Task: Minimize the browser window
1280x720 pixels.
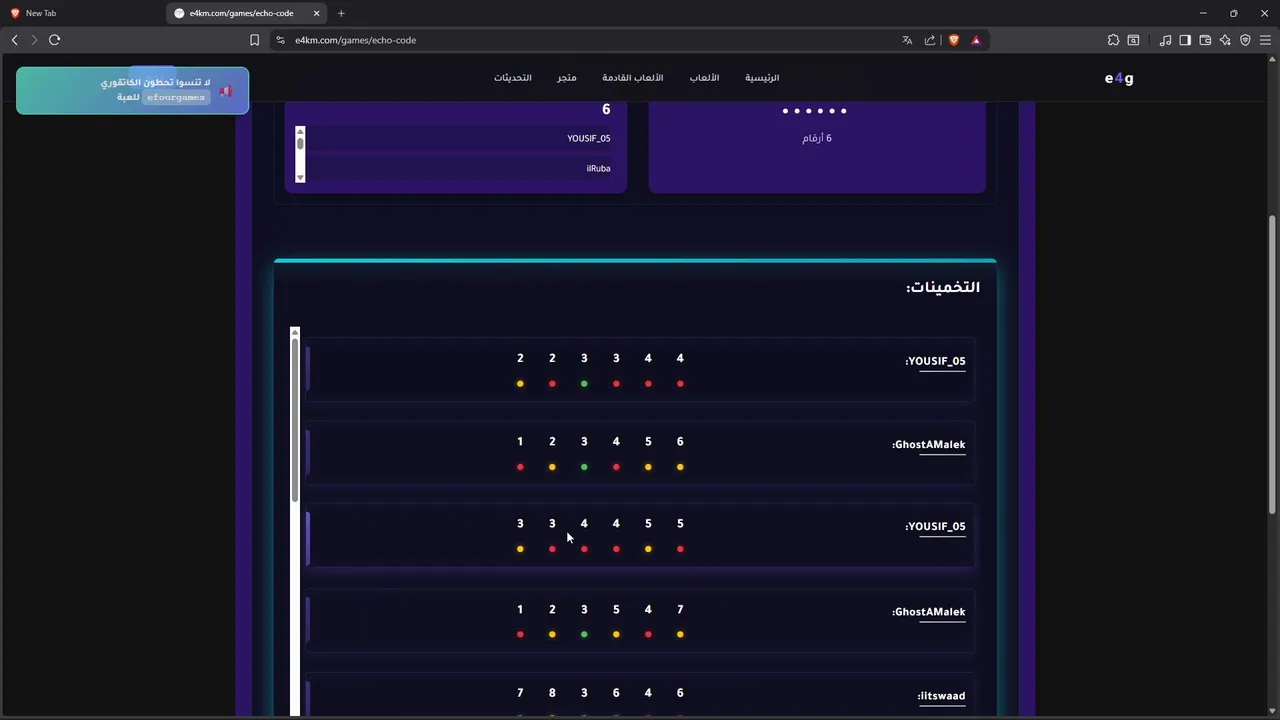Action: (x=1203, y=13)
